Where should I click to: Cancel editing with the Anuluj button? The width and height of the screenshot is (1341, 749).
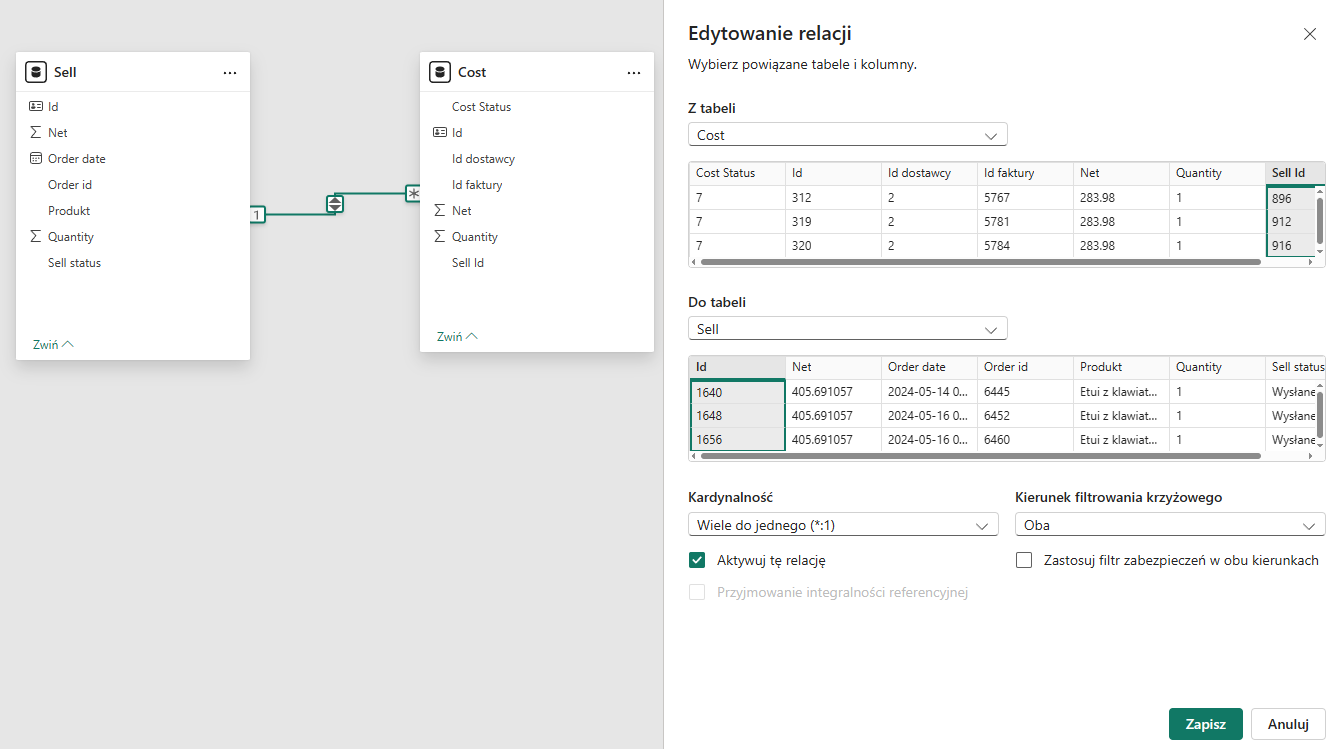[1288, 724]
